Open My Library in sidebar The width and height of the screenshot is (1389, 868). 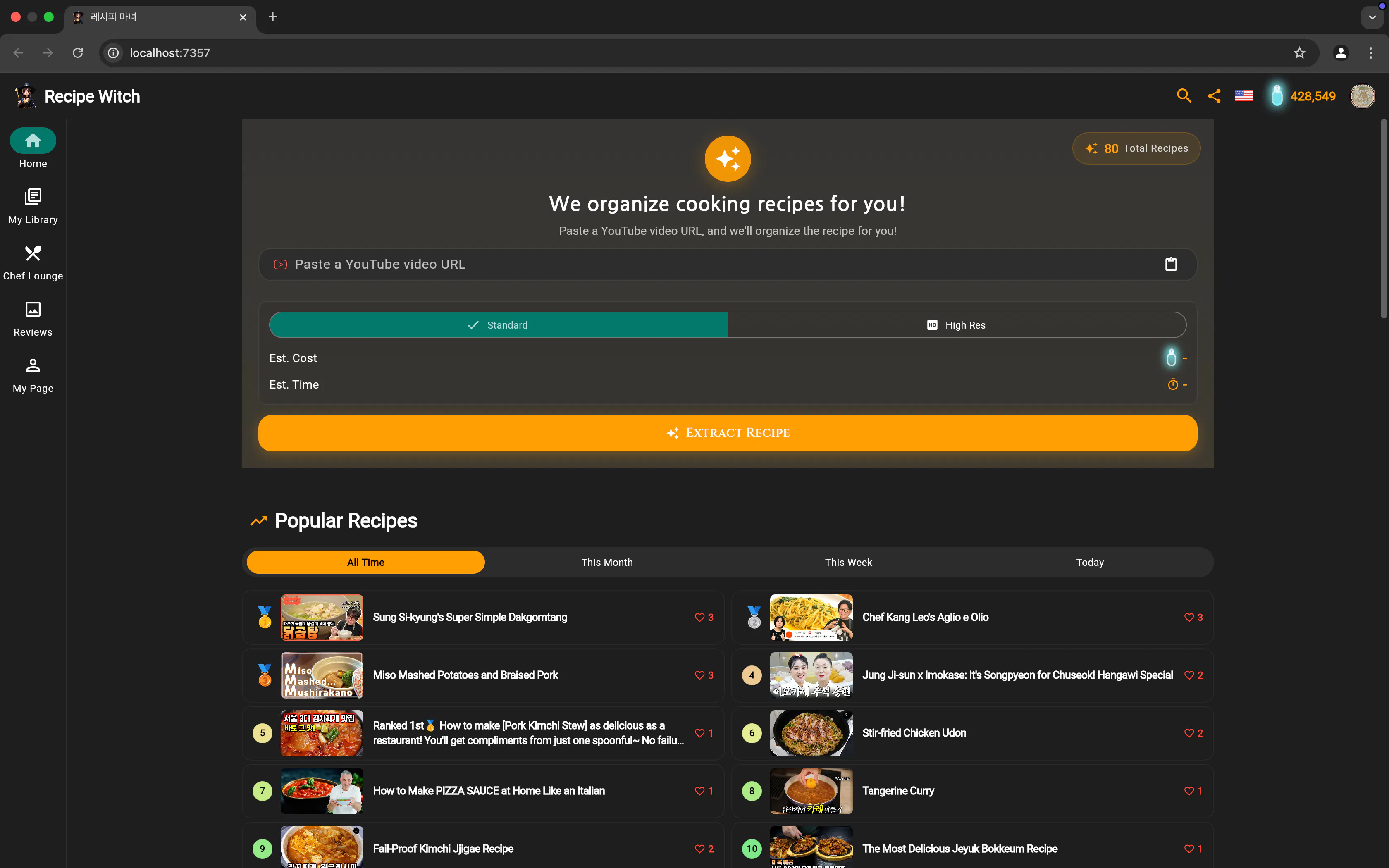[33, 206]
